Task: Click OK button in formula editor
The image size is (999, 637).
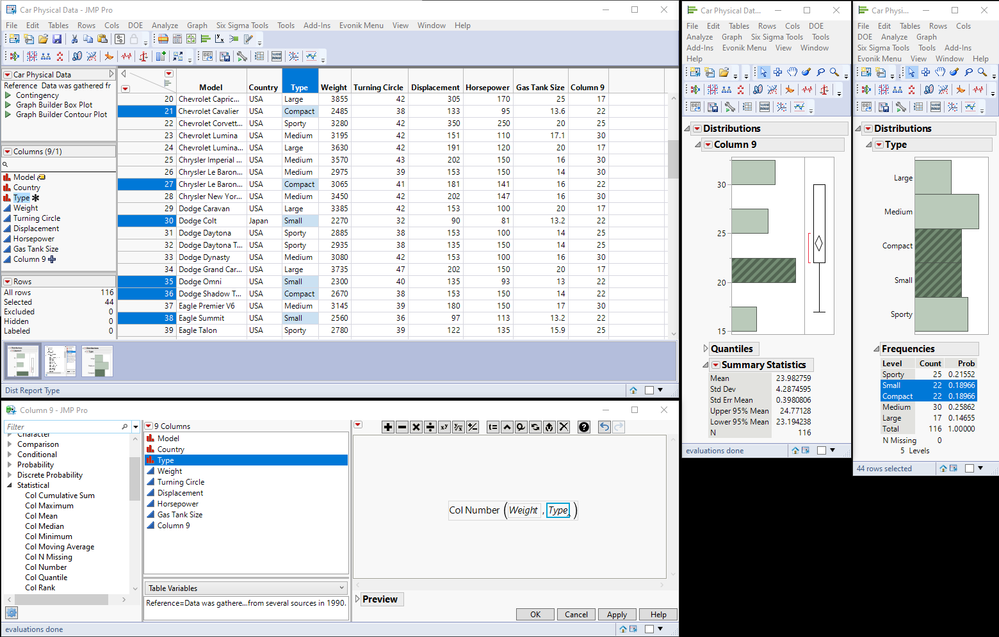Action: (535, 614)
